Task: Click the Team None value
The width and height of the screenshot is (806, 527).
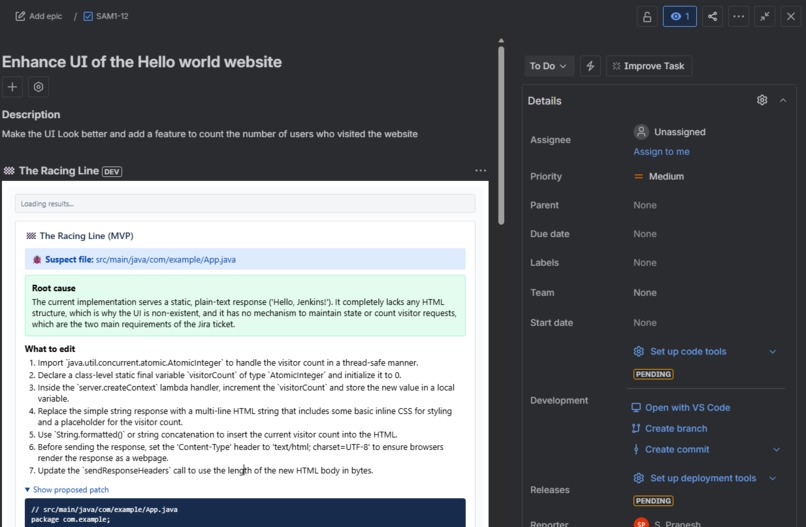Action: click(x=645, y=293)
